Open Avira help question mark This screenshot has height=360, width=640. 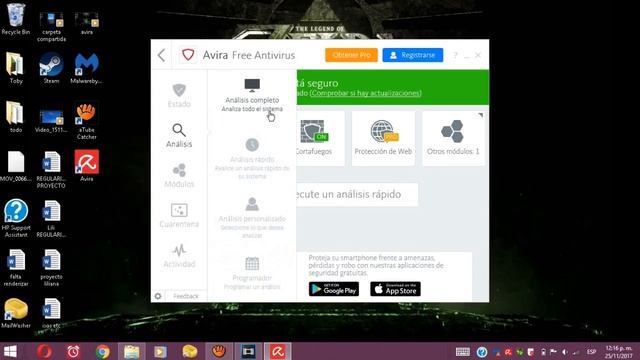pos(455,55)
